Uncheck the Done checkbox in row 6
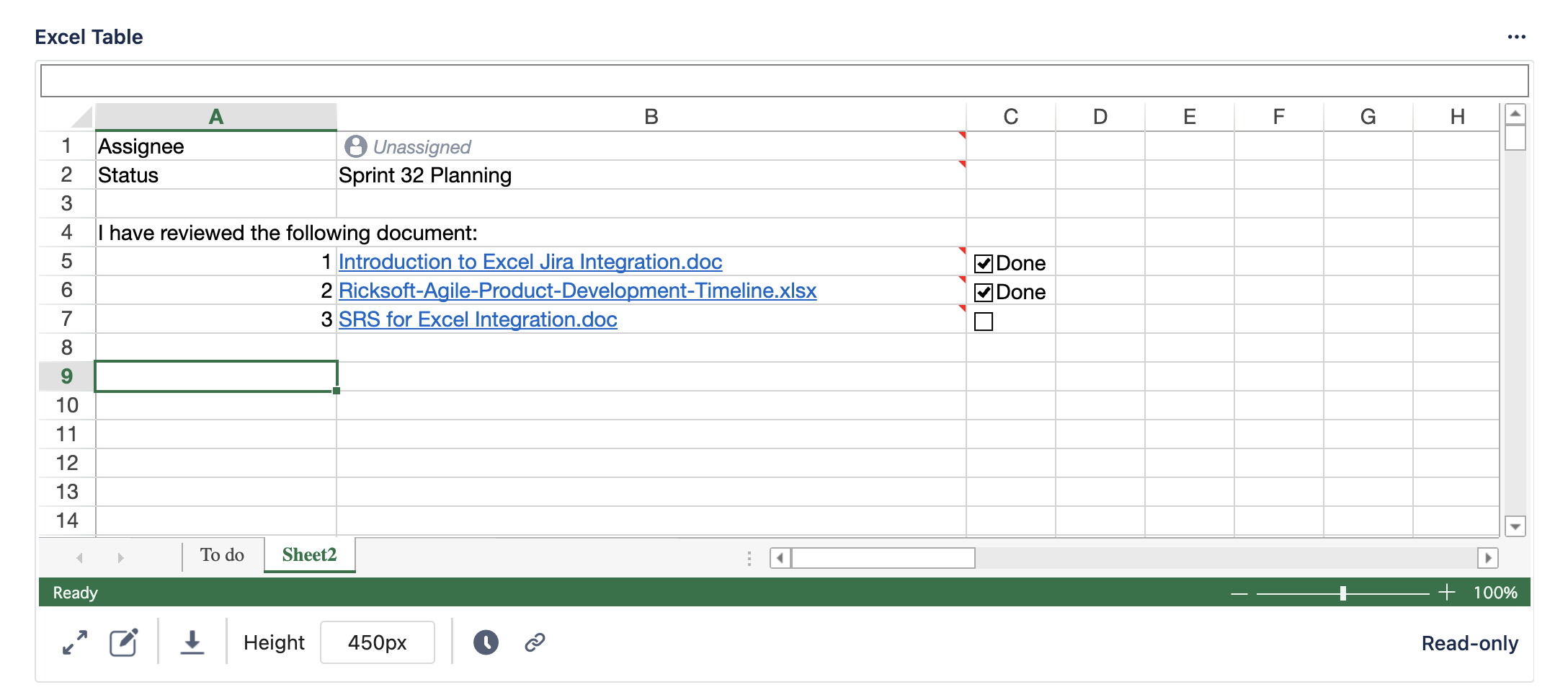Viewport: 1568px width, 695px height. coord(984,293)
